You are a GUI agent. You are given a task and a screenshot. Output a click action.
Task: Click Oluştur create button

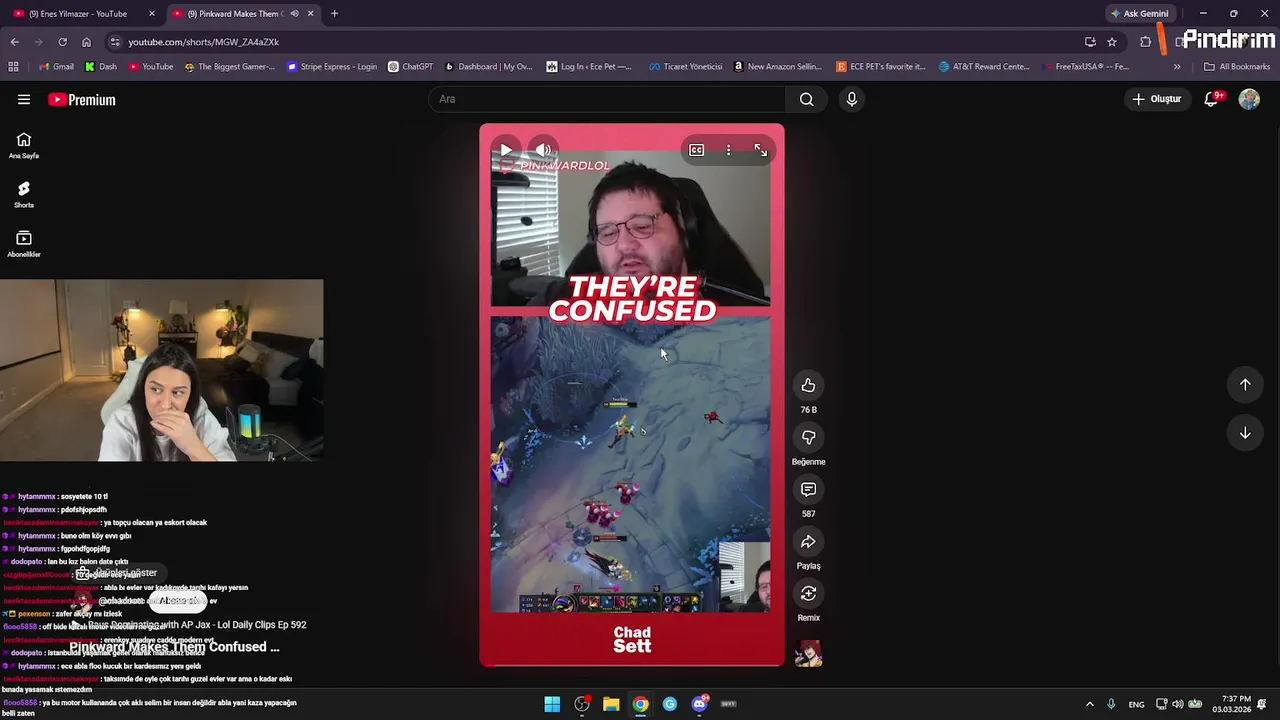(1157, 99)
